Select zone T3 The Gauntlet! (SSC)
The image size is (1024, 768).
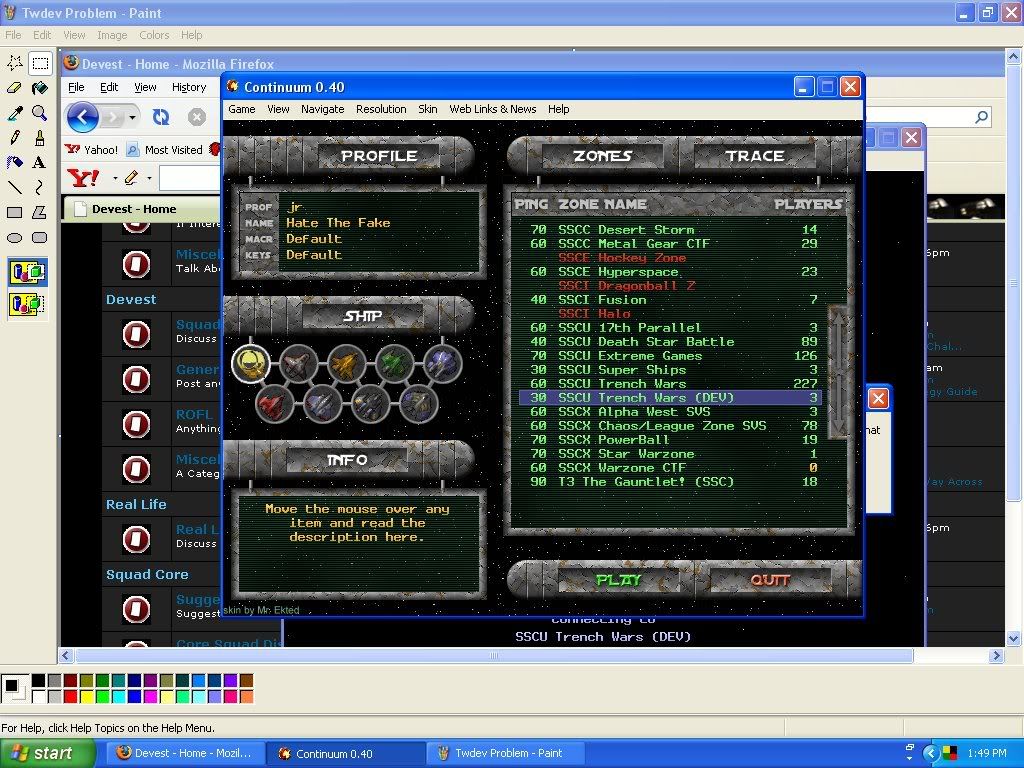tap(669, 482)
